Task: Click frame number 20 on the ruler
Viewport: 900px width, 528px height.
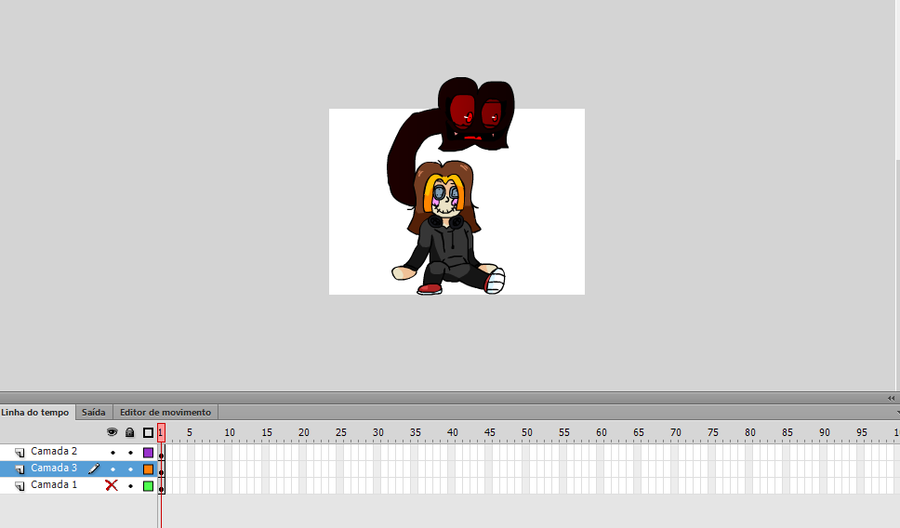Action: [x=304, y=433]
